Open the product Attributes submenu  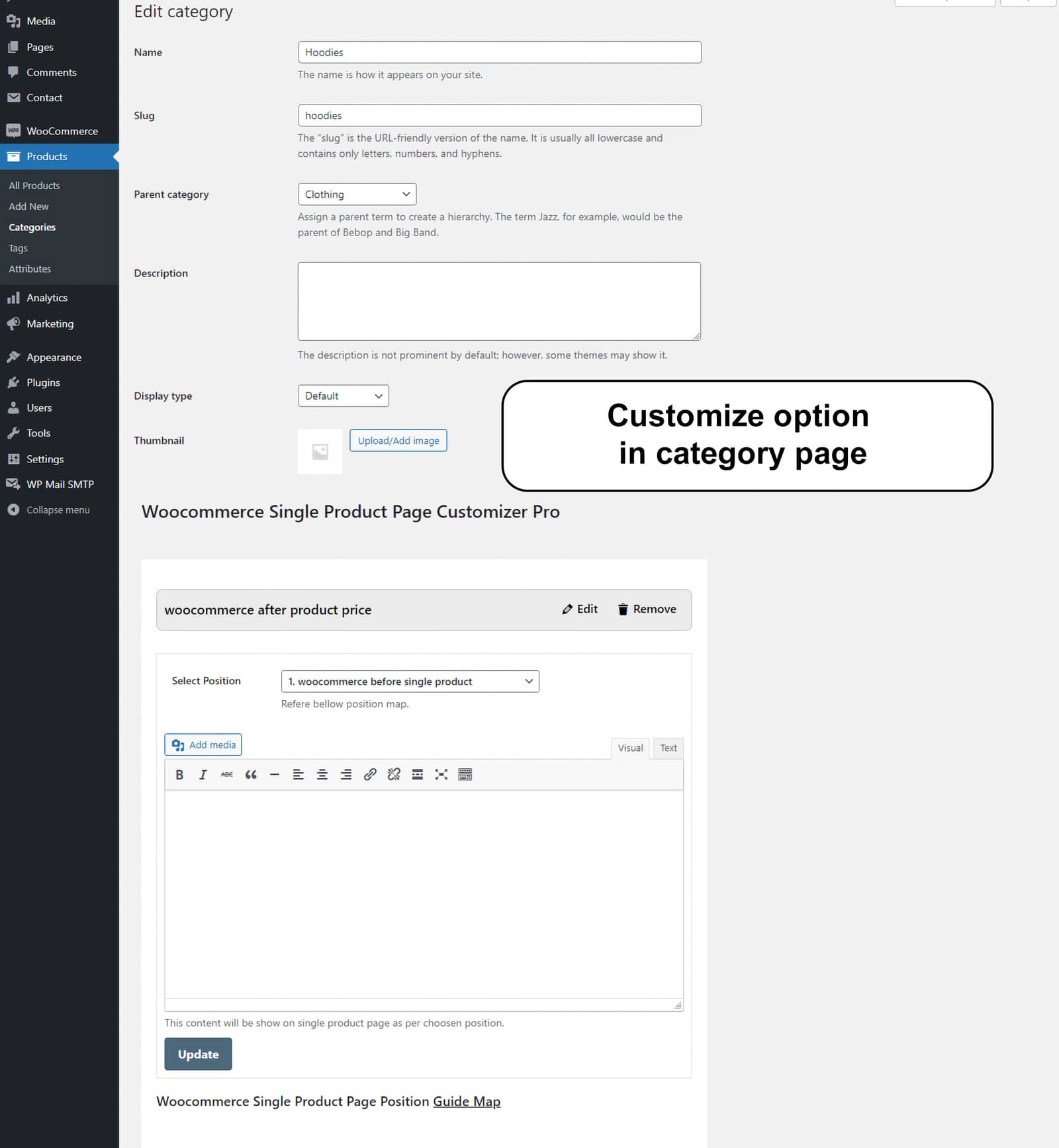click(30, 269)
